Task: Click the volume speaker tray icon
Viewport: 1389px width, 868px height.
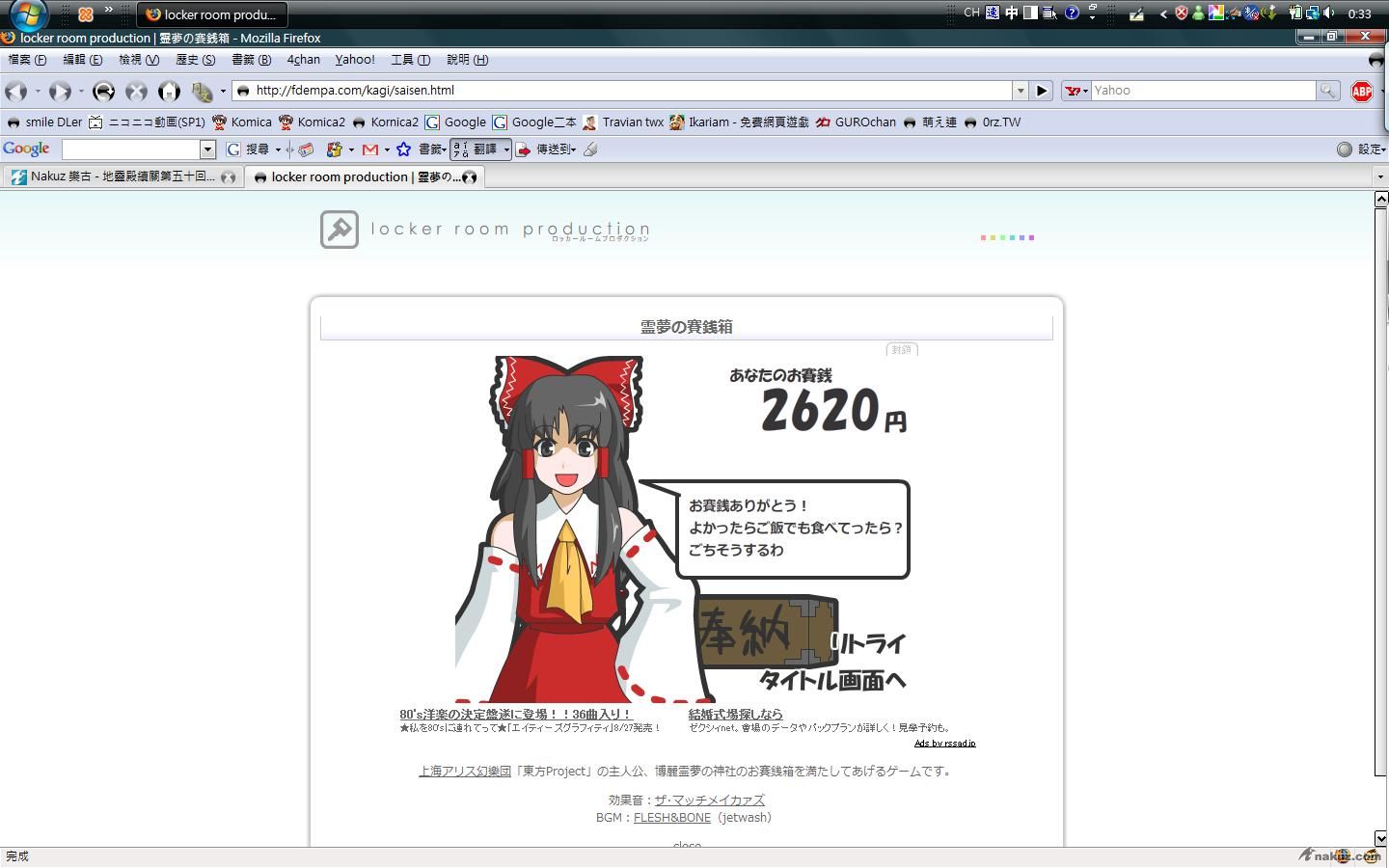Action: (x=1329, y=13)
